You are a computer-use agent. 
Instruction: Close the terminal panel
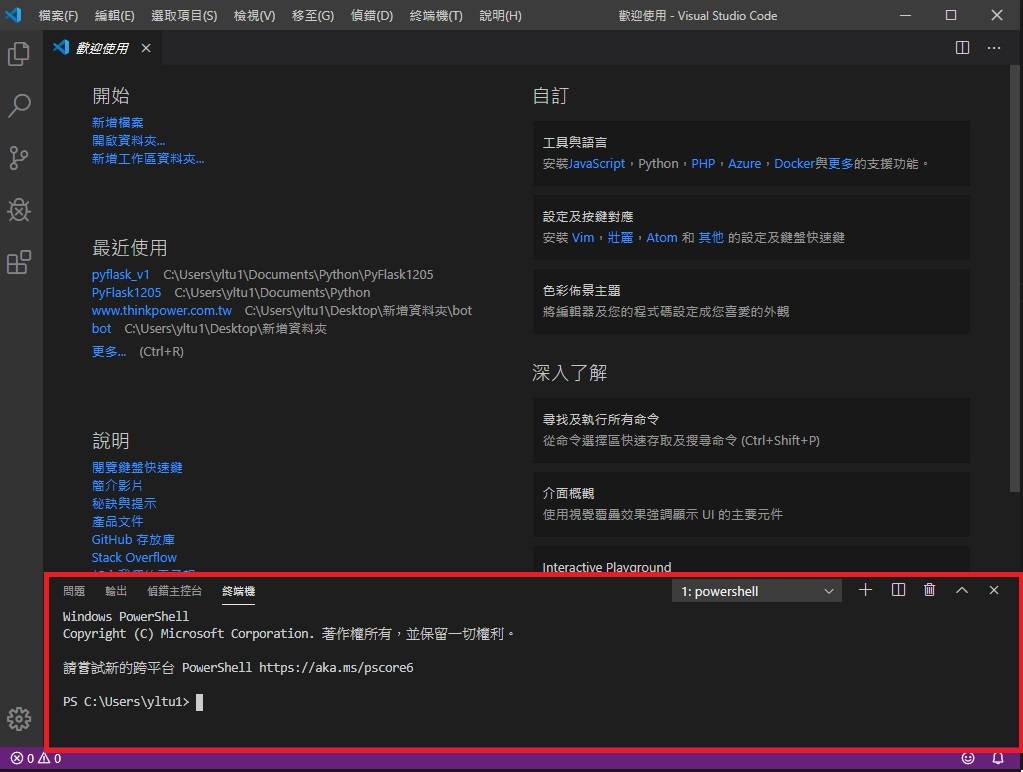[x=994, y=590]
